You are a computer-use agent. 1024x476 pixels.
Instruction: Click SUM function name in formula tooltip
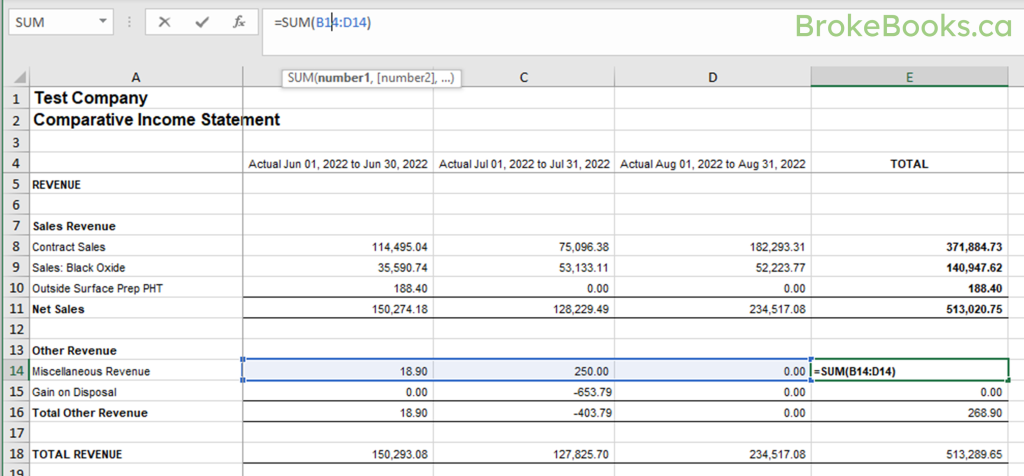coord(300,77)
